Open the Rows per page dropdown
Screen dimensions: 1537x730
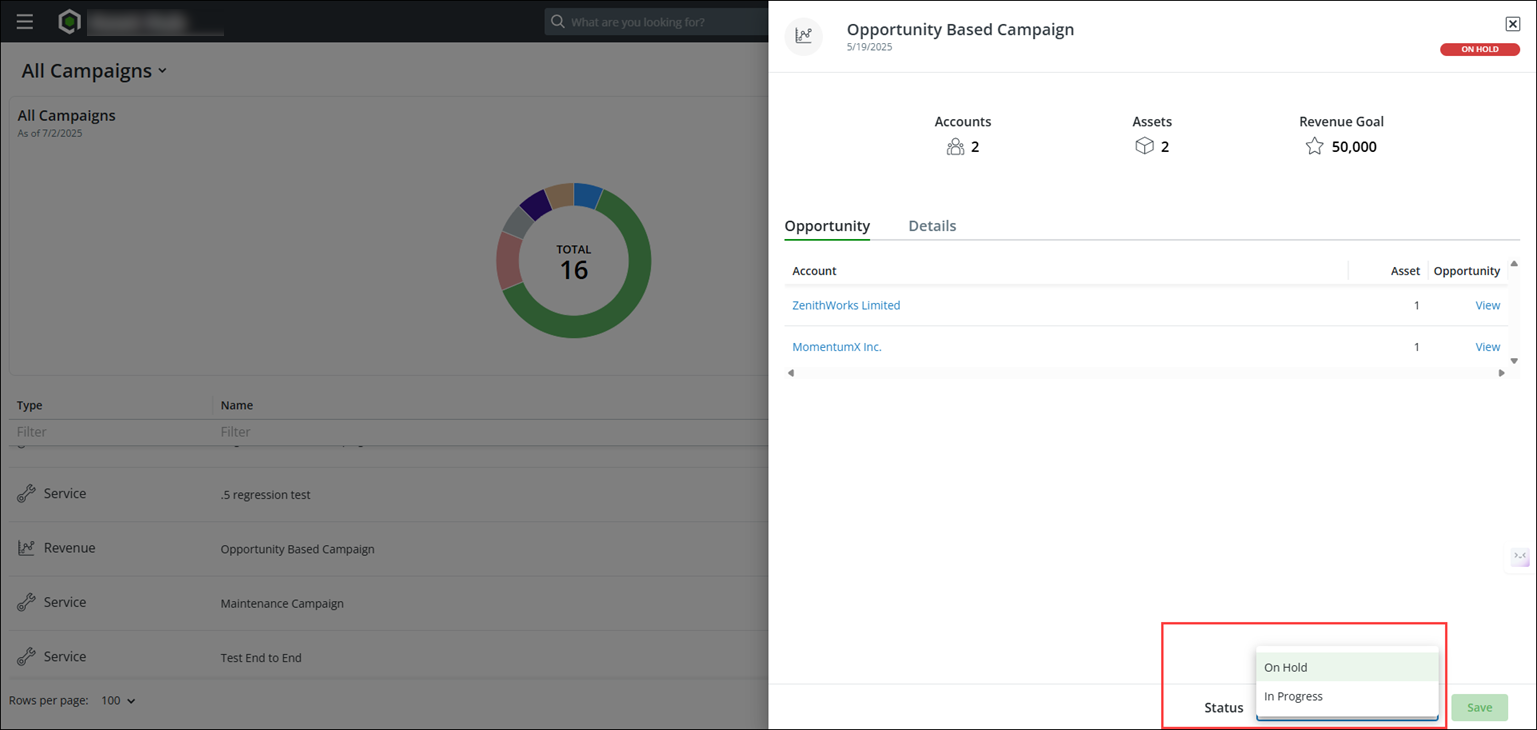coord(119,701)
